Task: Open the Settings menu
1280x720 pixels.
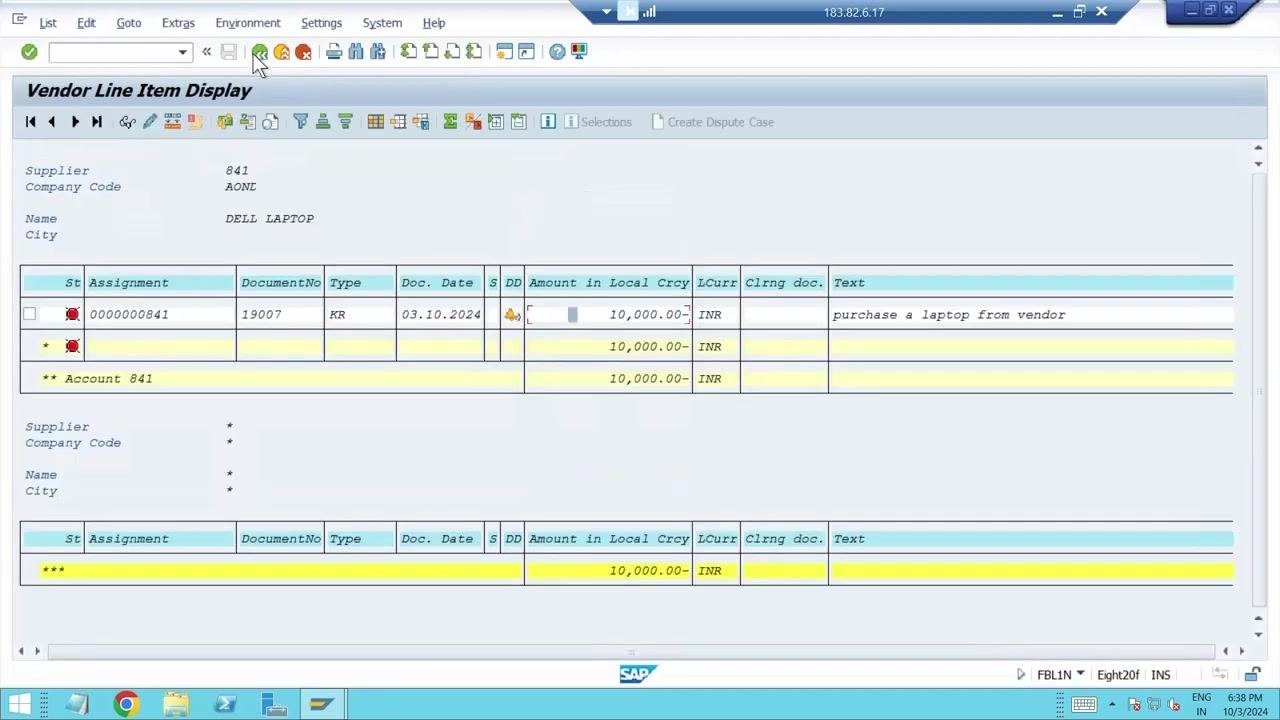Action: [321, 23]
